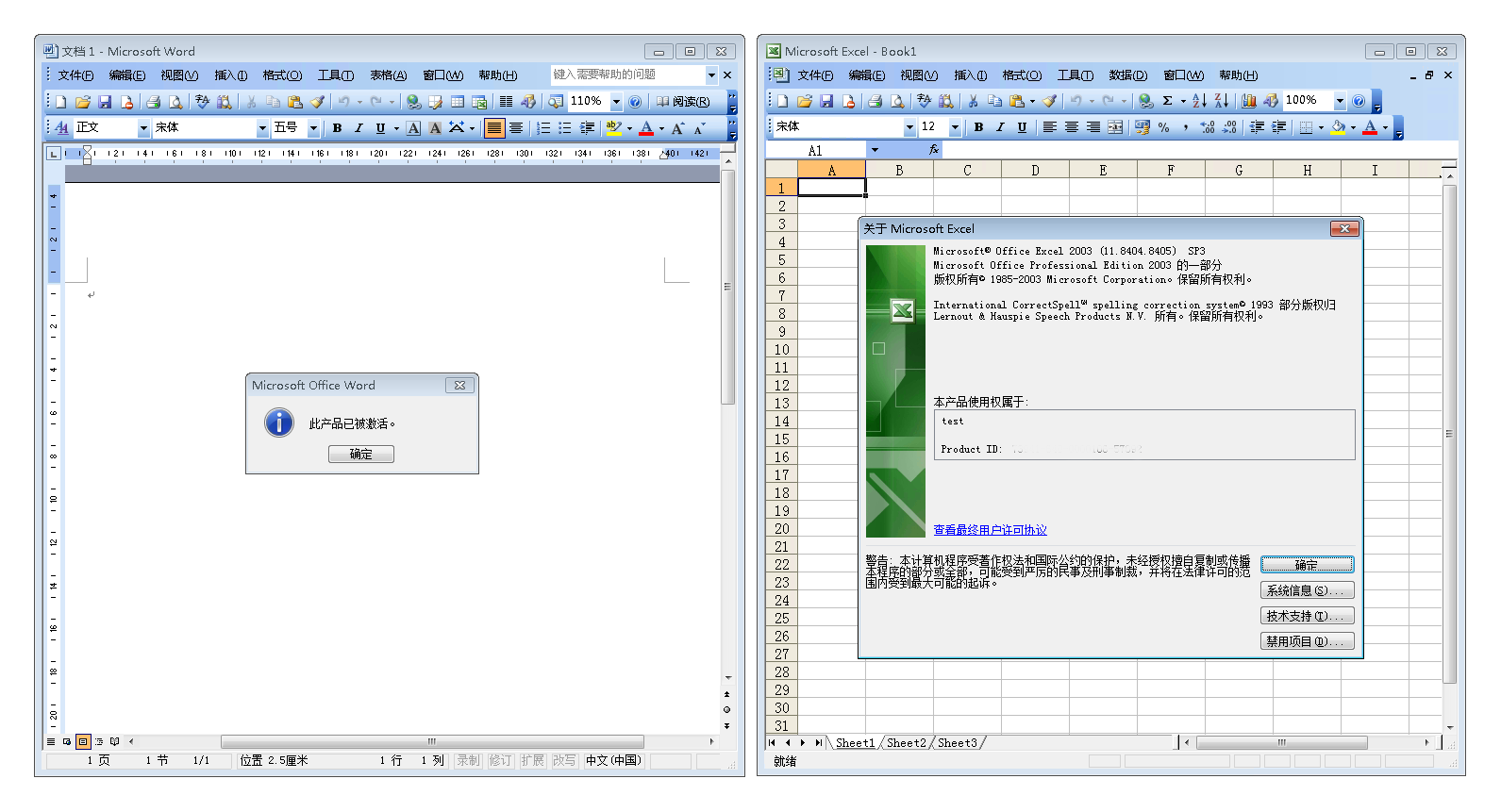Open the 文件(F) menu in Word
Screen dimensions: 1501x812
pos(75,75)
